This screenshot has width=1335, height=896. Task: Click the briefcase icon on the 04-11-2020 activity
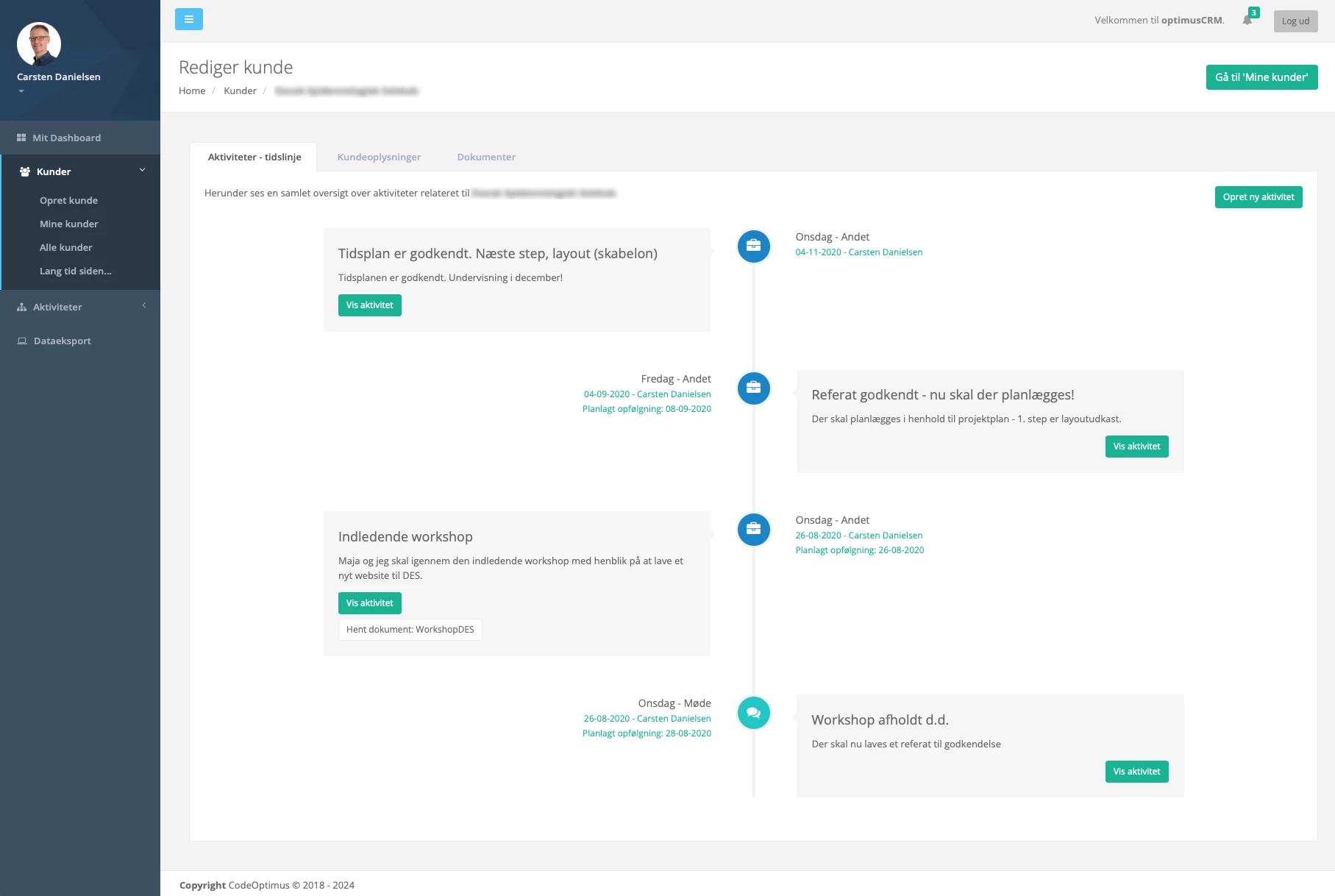[x=752, y=246]
